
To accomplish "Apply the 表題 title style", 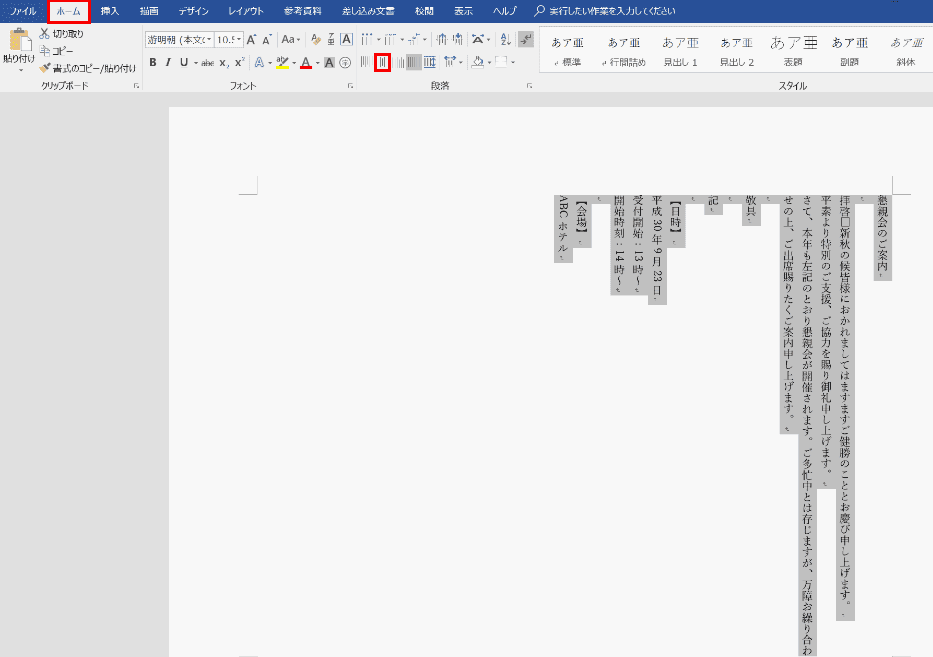I will point(793,51).
